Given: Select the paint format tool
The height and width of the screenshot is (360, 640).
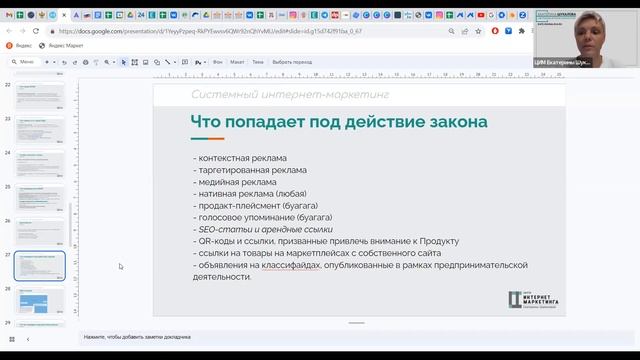Looking at the screenshot, I should [x=96, y=62].
